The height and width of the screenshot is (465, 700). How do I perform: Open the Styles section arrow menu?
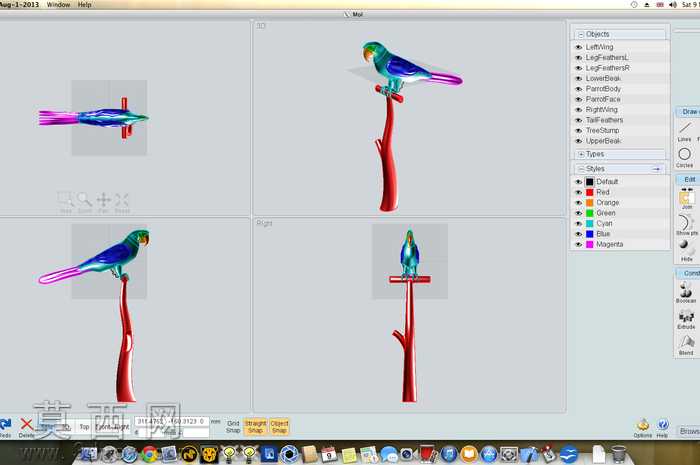[656, 169]
